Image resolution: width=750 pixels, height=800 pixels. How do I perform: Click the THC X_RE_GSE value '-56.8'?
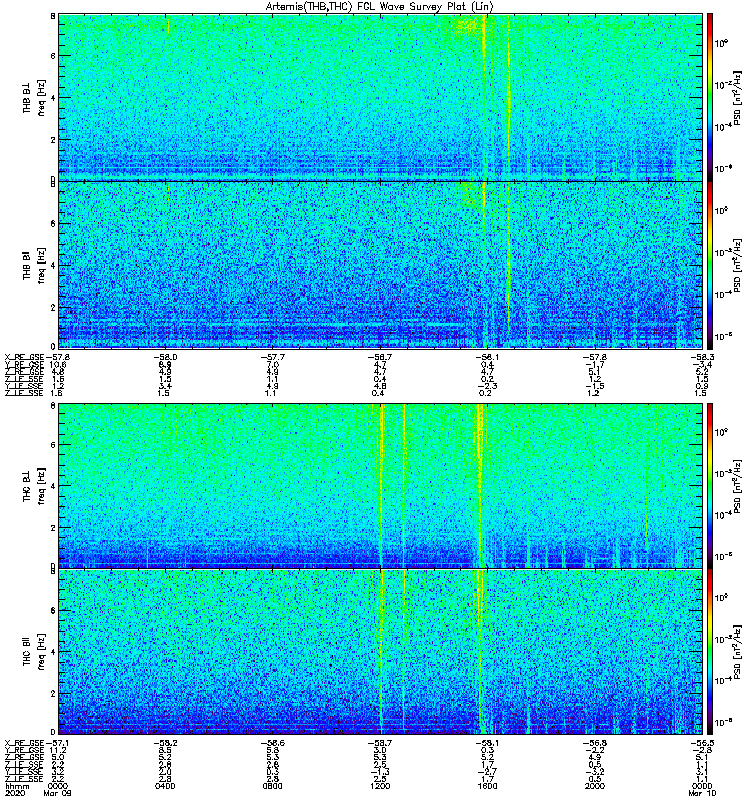coord(594,743)
